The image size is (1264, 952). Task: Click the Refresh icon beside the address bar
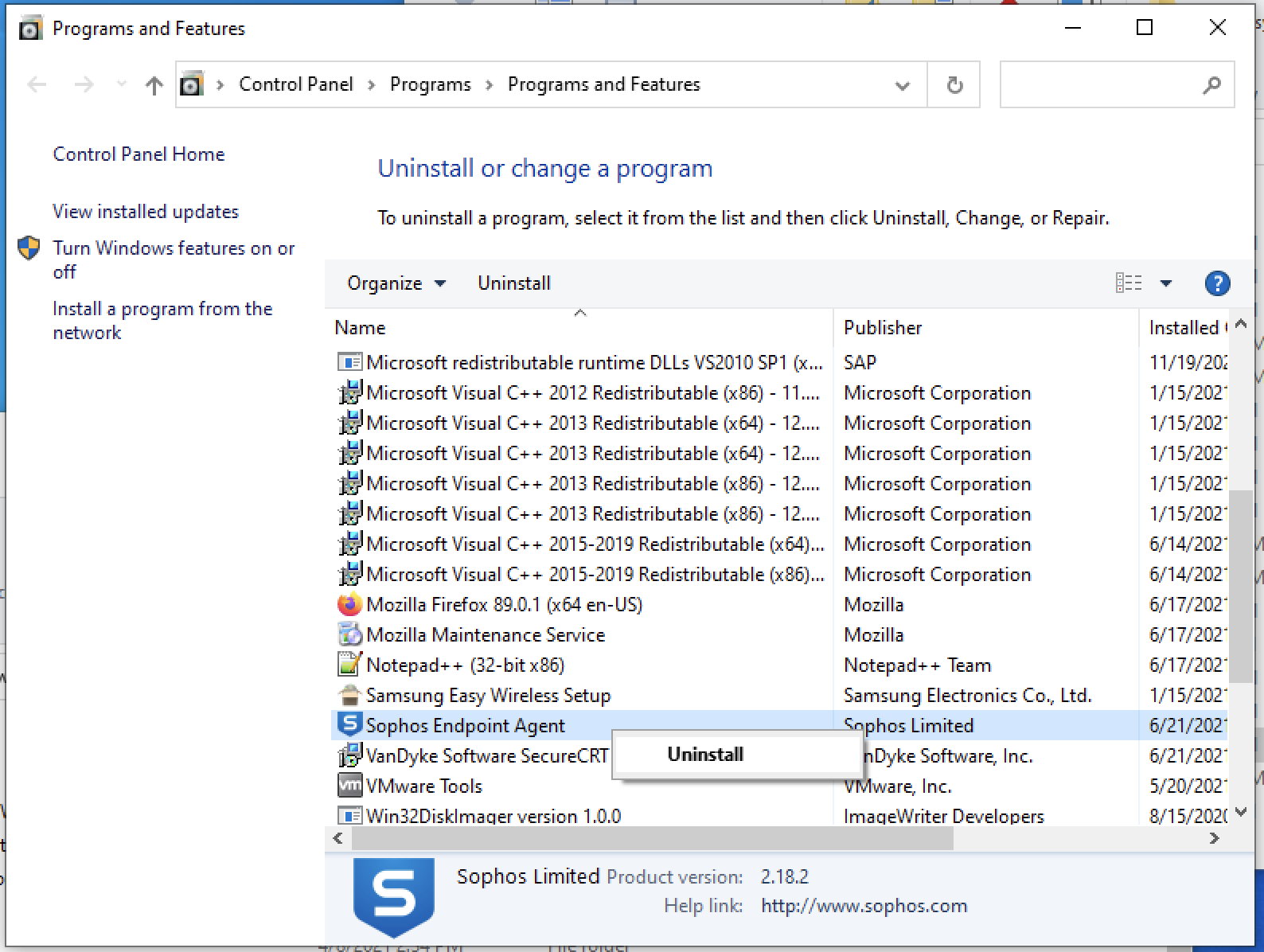(954, 85)
